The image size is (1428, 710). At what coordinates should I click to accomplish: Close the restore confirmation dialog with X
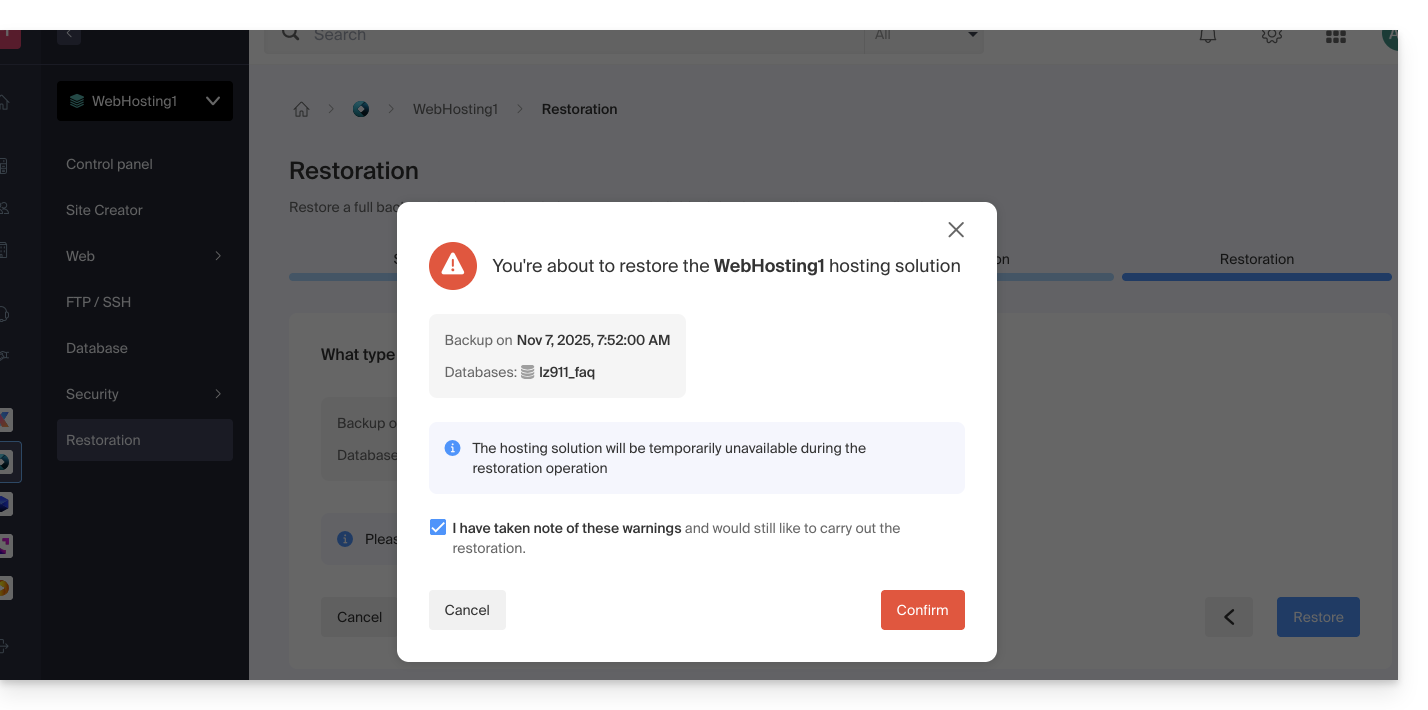click(956, 230)
